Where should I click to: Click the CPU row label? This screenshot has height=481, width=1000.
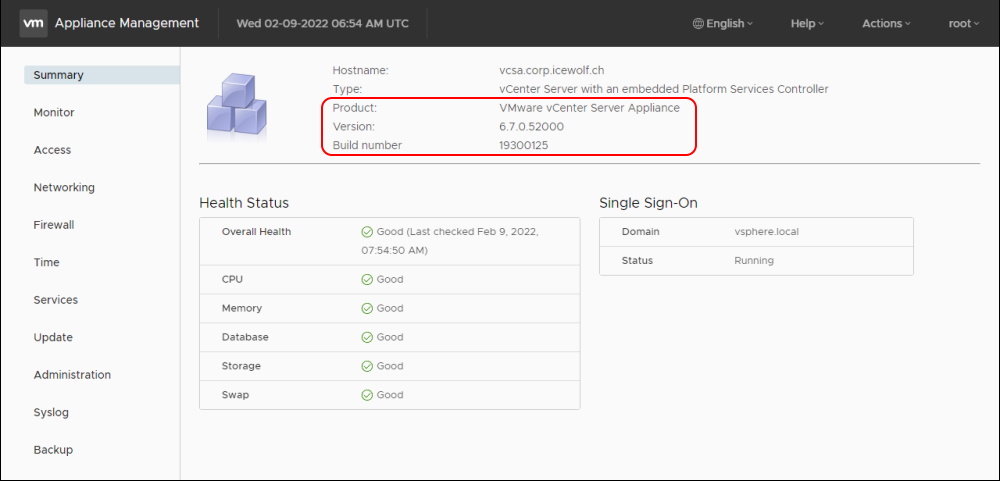click(x=232, y=279)
